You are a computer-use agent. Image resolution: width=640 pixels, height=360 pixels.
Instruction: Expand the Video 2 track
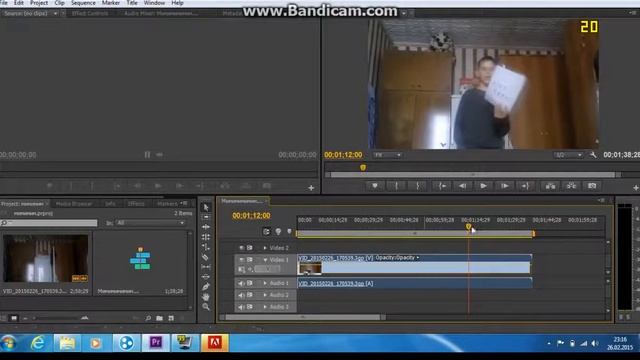[265, 248]
